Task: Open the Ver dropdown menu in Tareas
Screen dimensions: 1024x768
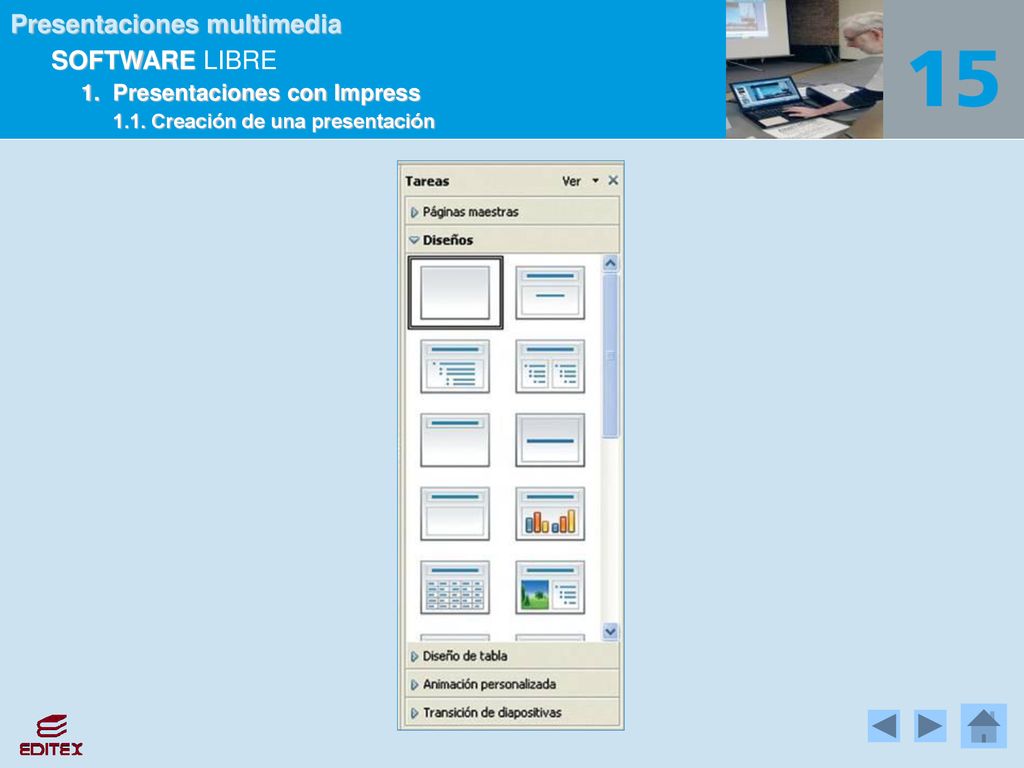Action: point(580,181)
